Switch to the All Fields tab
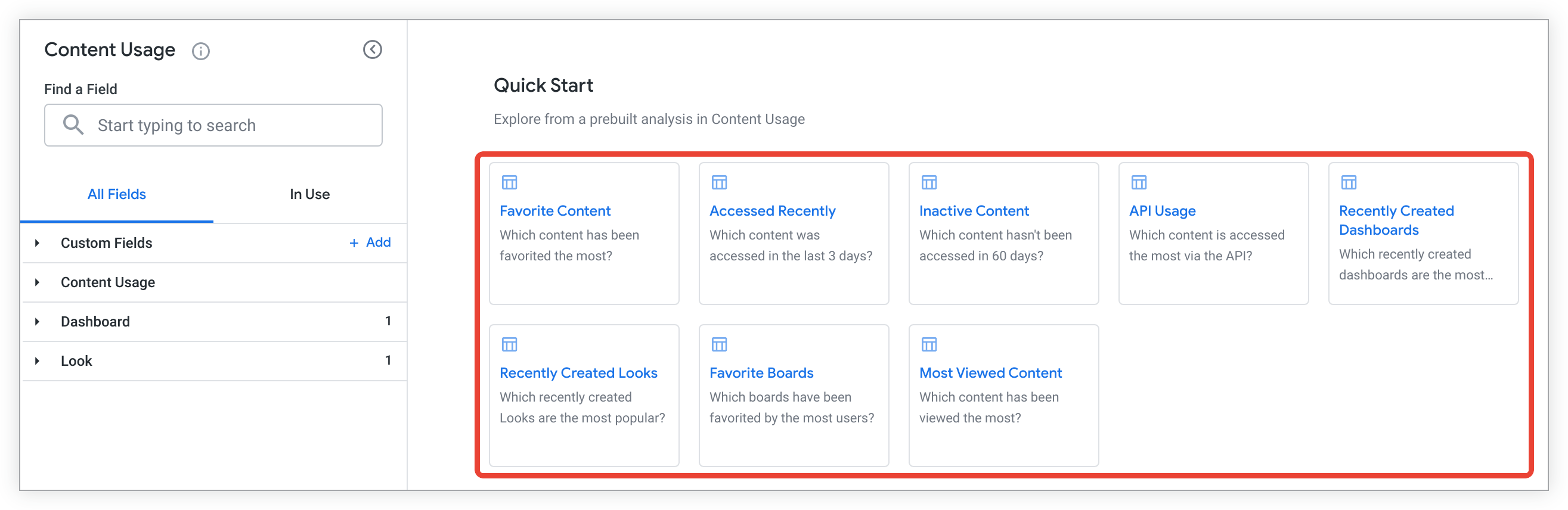This screenshot has width=1568, height=510. tap(117, 194)
